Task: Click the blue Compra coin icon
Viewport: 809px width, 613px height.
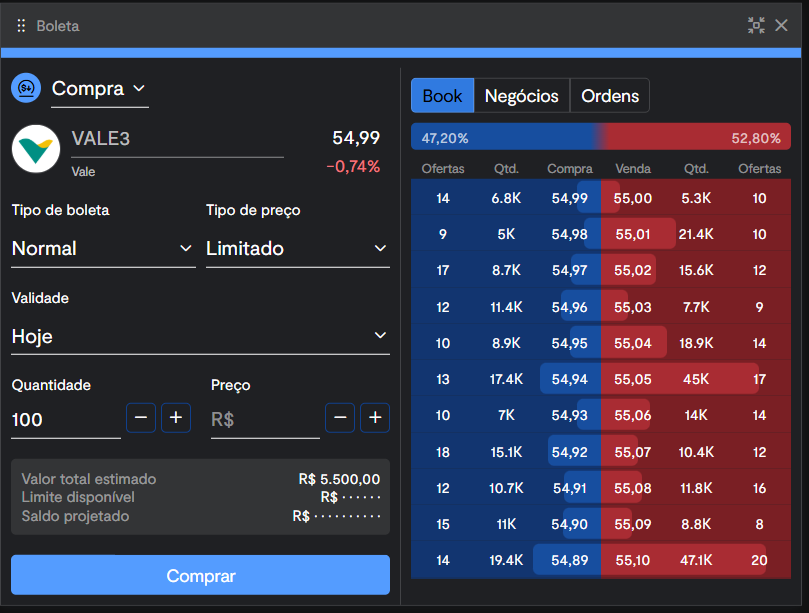Action: 26,88
